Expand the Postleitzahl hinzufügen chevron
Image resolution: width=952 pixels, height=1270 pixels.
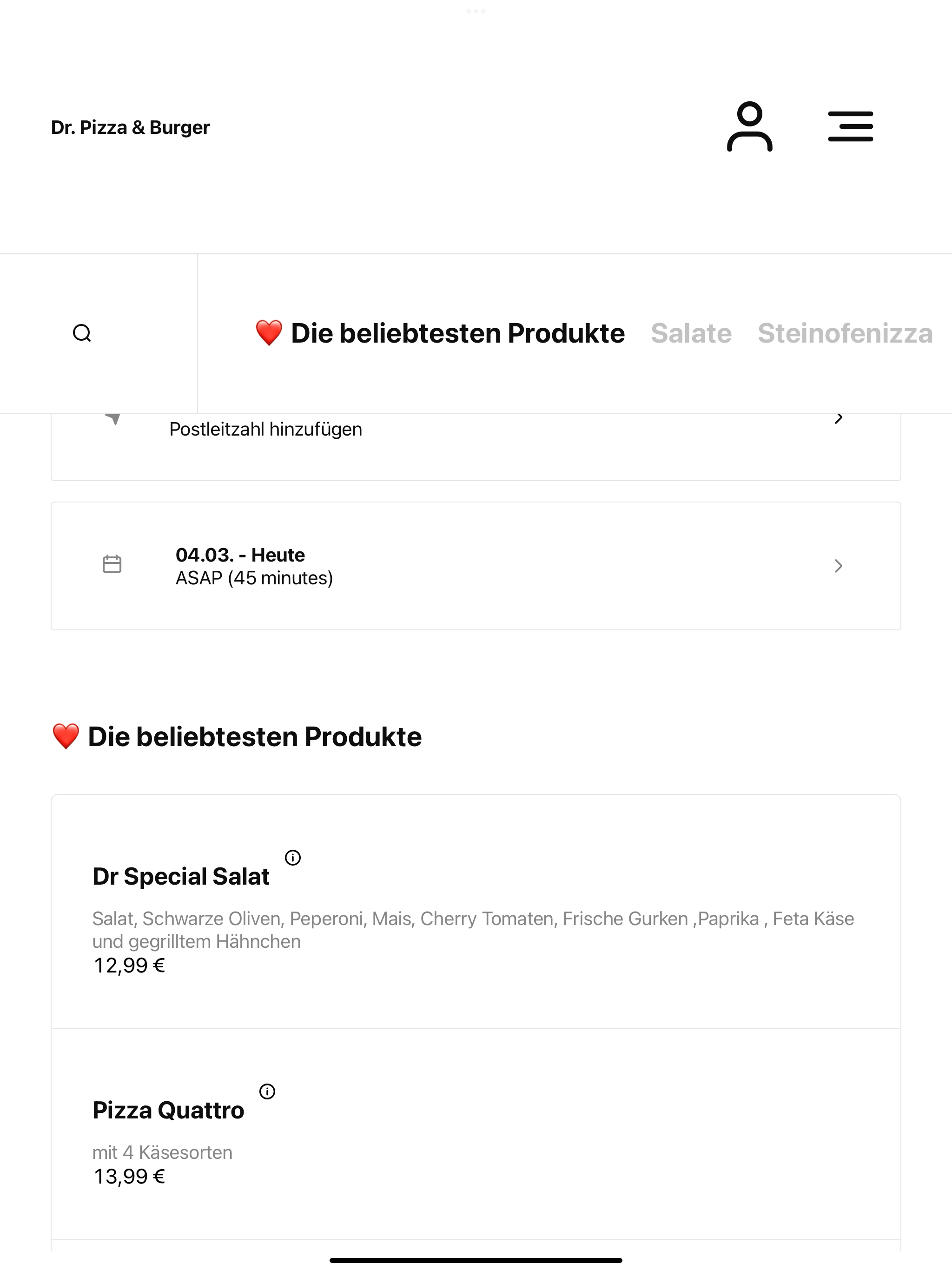(x=838, y=418)
